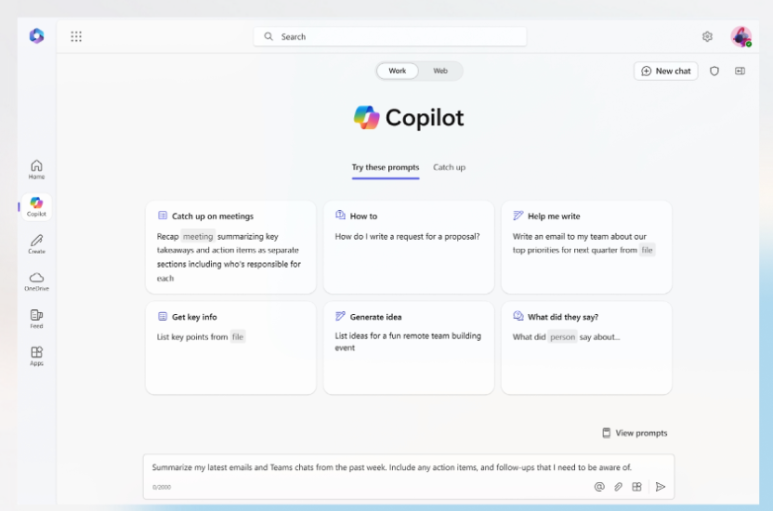Click the What did they say chat icon
The height and width of the screenshot is (511, 773).
click(x=518, y=316)
